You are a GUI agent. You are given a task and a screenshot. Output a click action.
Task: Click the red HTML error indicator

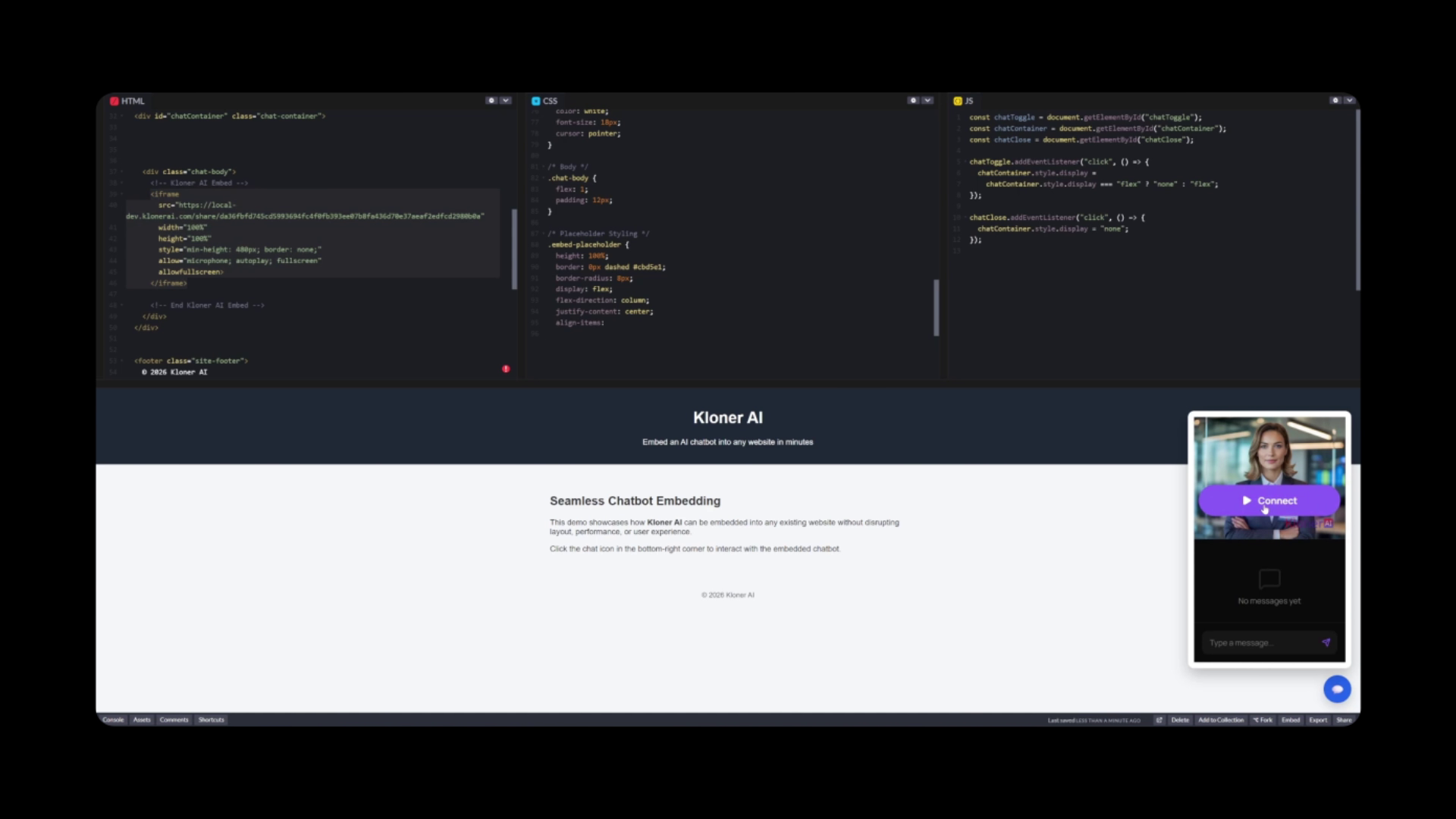point(506,369)
